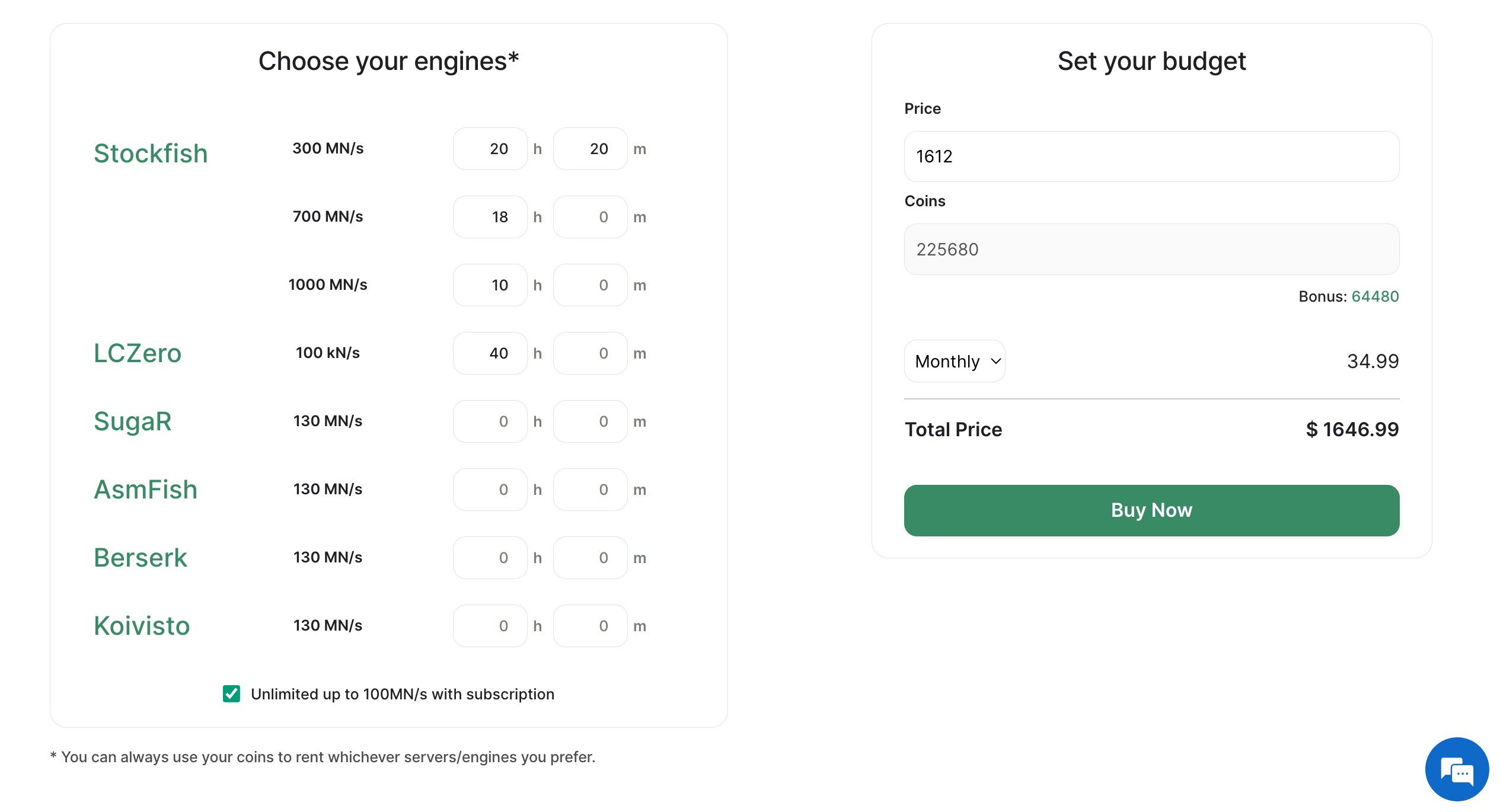Click the AsmFish engine label
Screen dimensions: 1500x812
pos(144,489)
